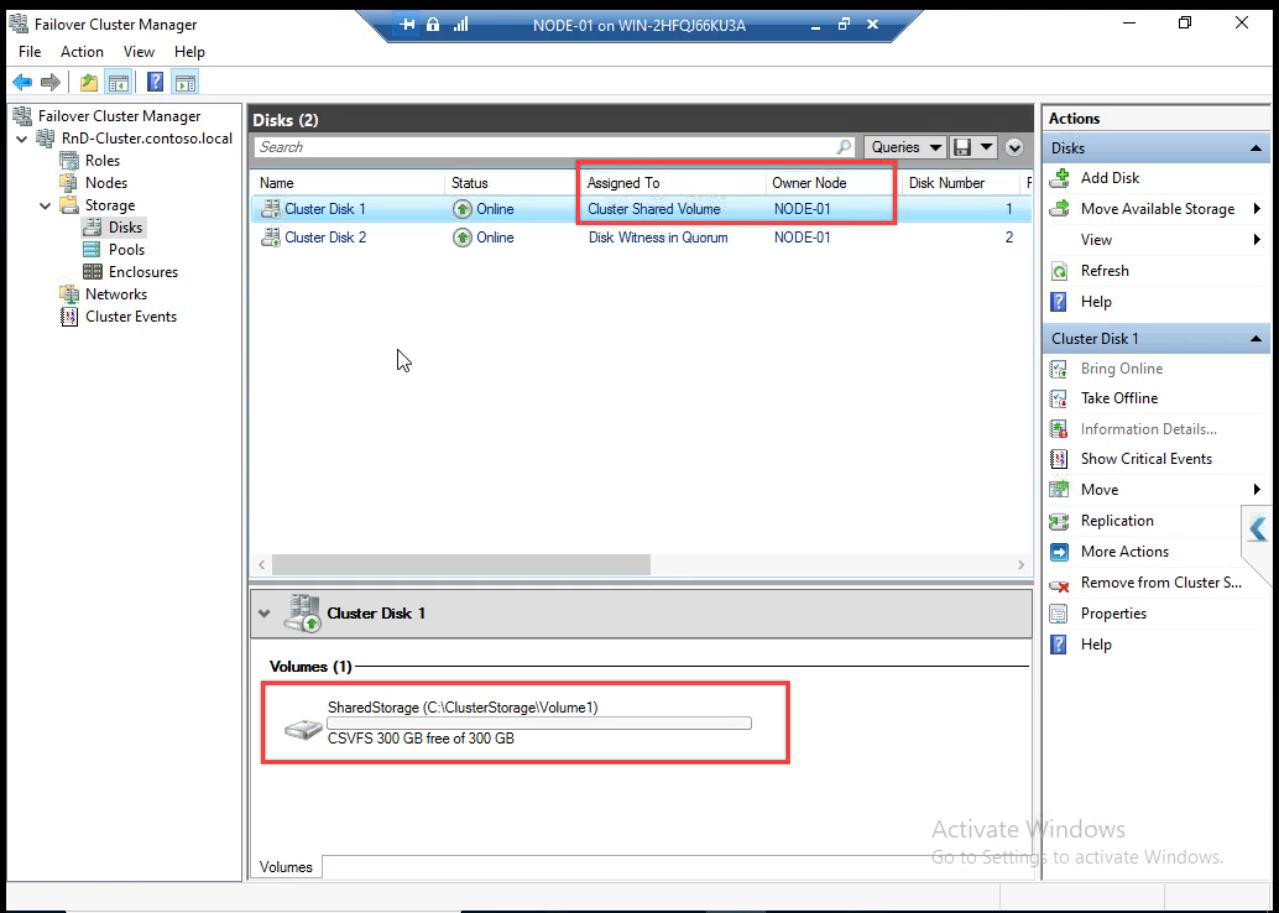Expand the Move submenu in Actions
This screenshot has width=1279, height=913.
(1257, 490)
